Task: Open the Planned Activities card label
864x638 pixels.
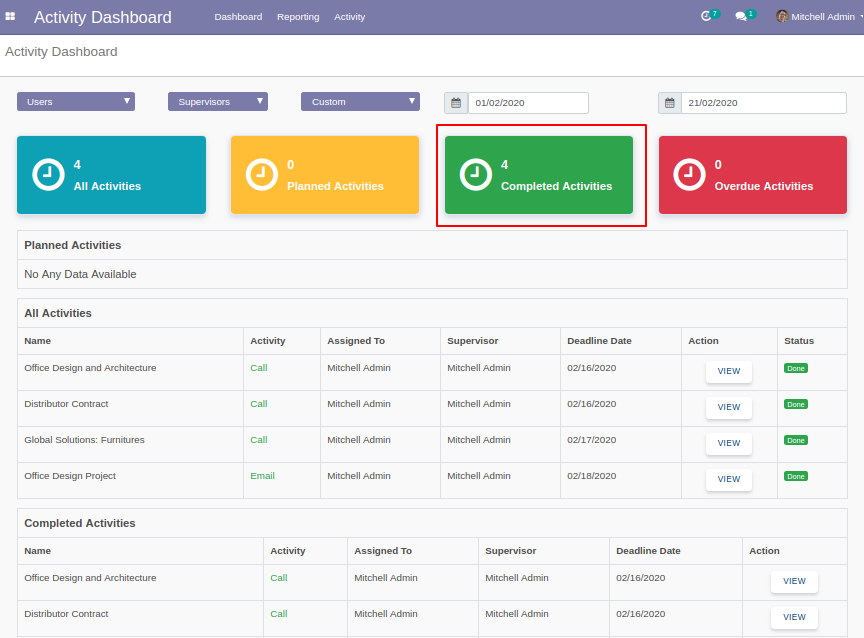Action: 335,186
